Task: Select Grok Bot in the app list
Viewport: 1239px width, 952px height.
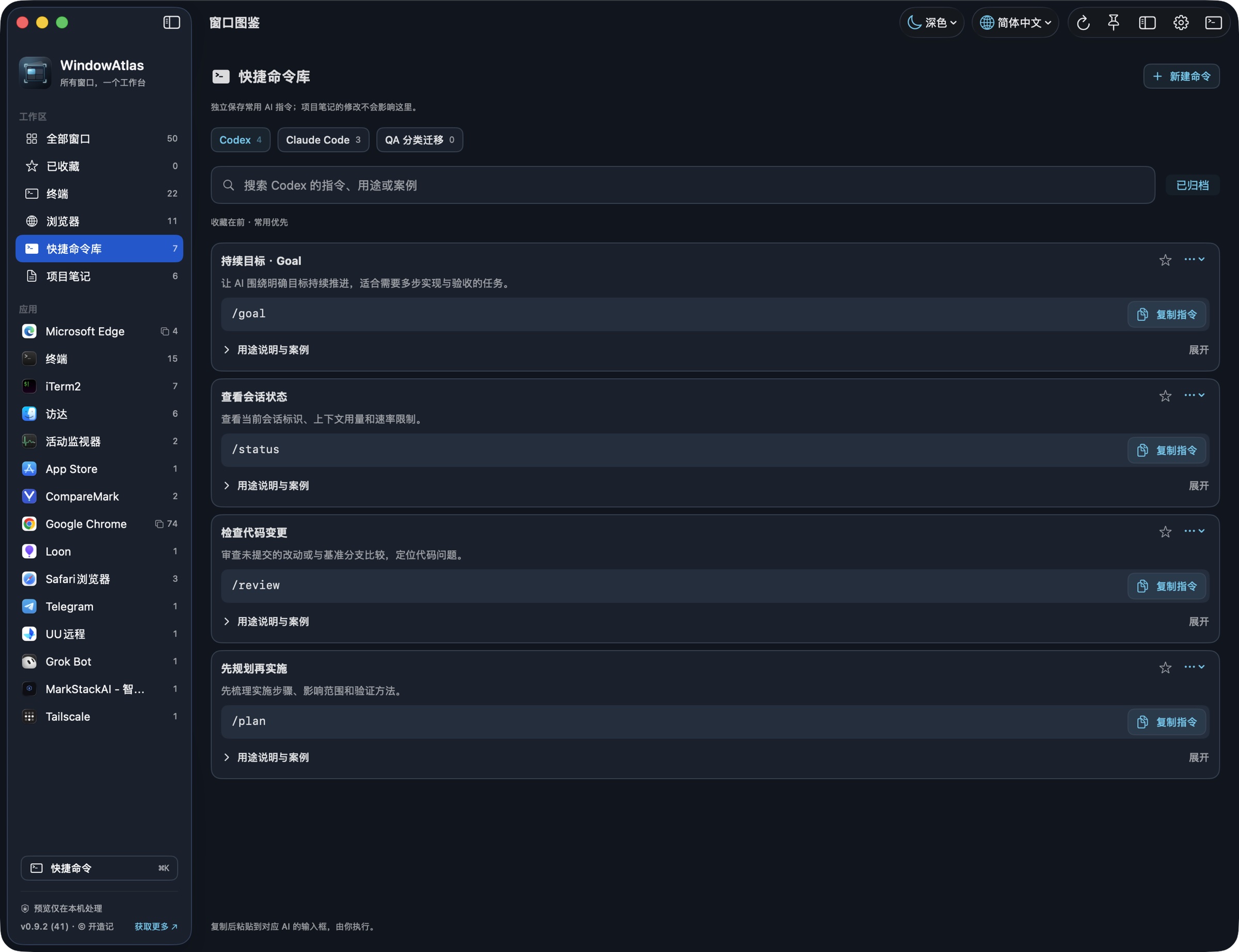Action: [x=99, y=661]
